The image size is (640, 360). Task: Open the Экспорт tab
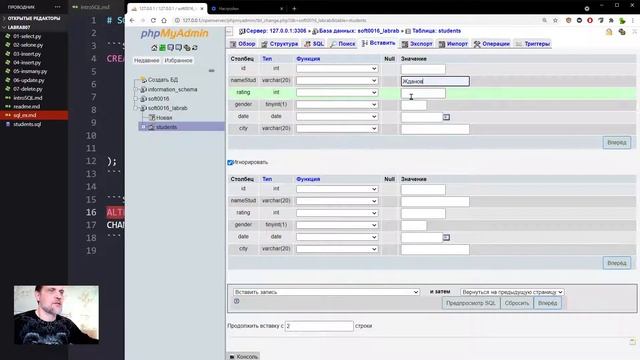[417, 44]
